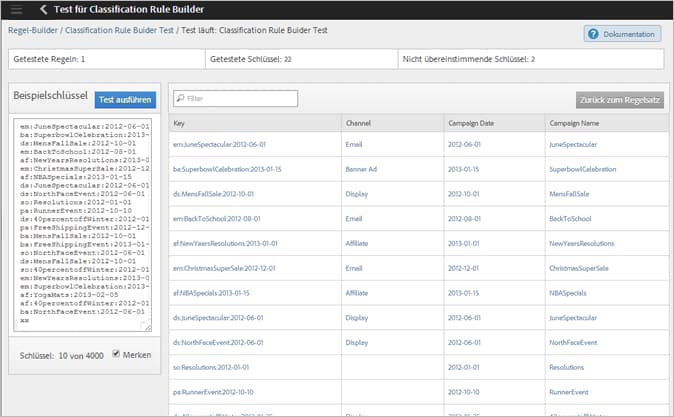The height and width of the screenshot is (417, 674).
Task: Click Nicht übereinstimmende Schlüssel: 2 summary
Action: (x=469, y=59)
